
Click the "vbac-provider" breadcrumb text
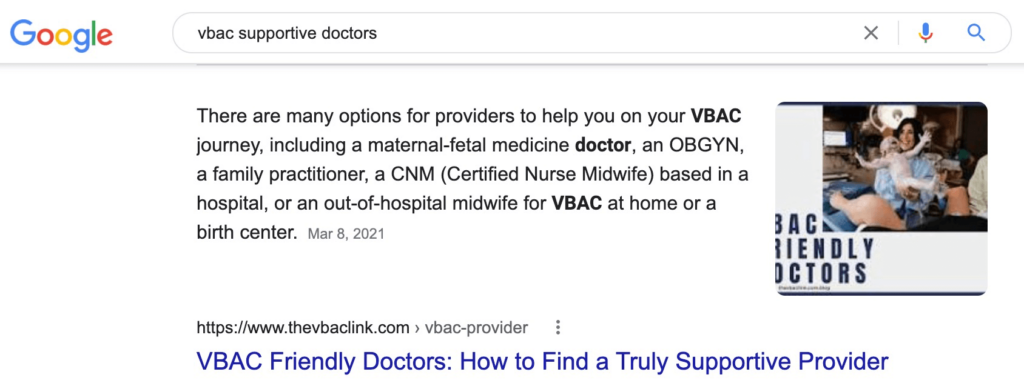(x=476, y=328)
